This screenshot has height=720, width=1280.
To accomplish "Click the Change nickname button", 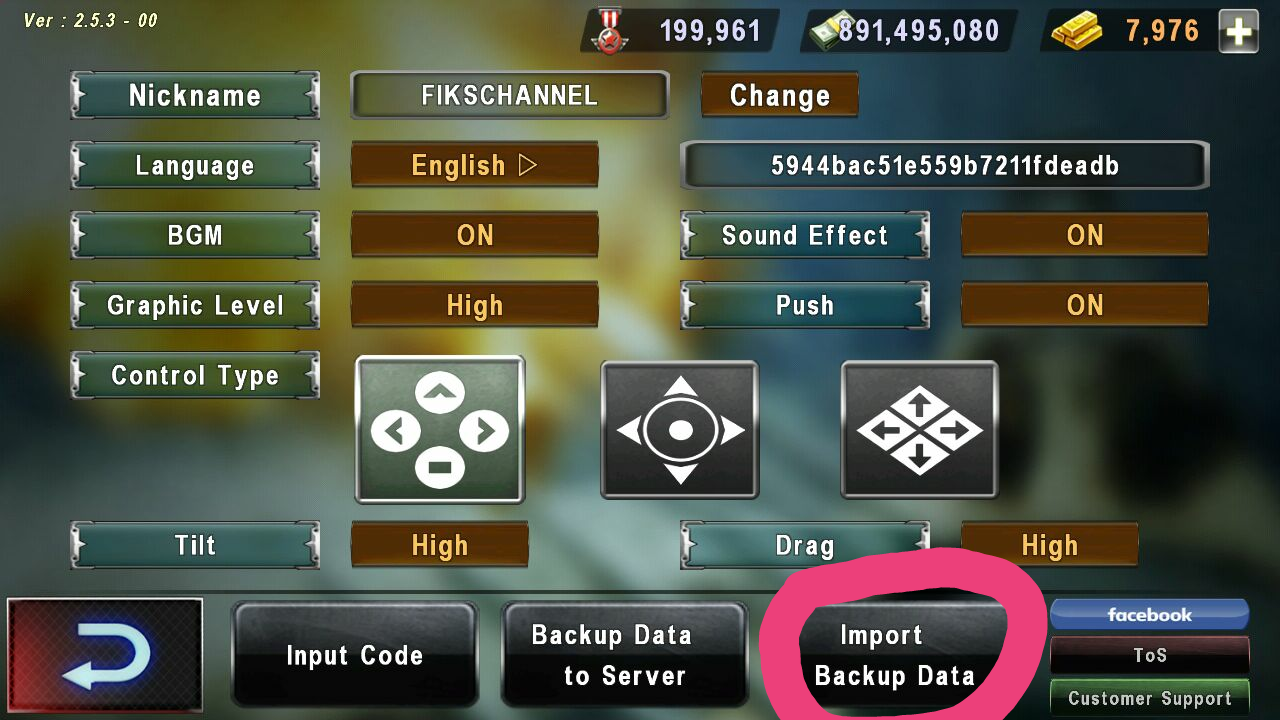I will 780,95.
